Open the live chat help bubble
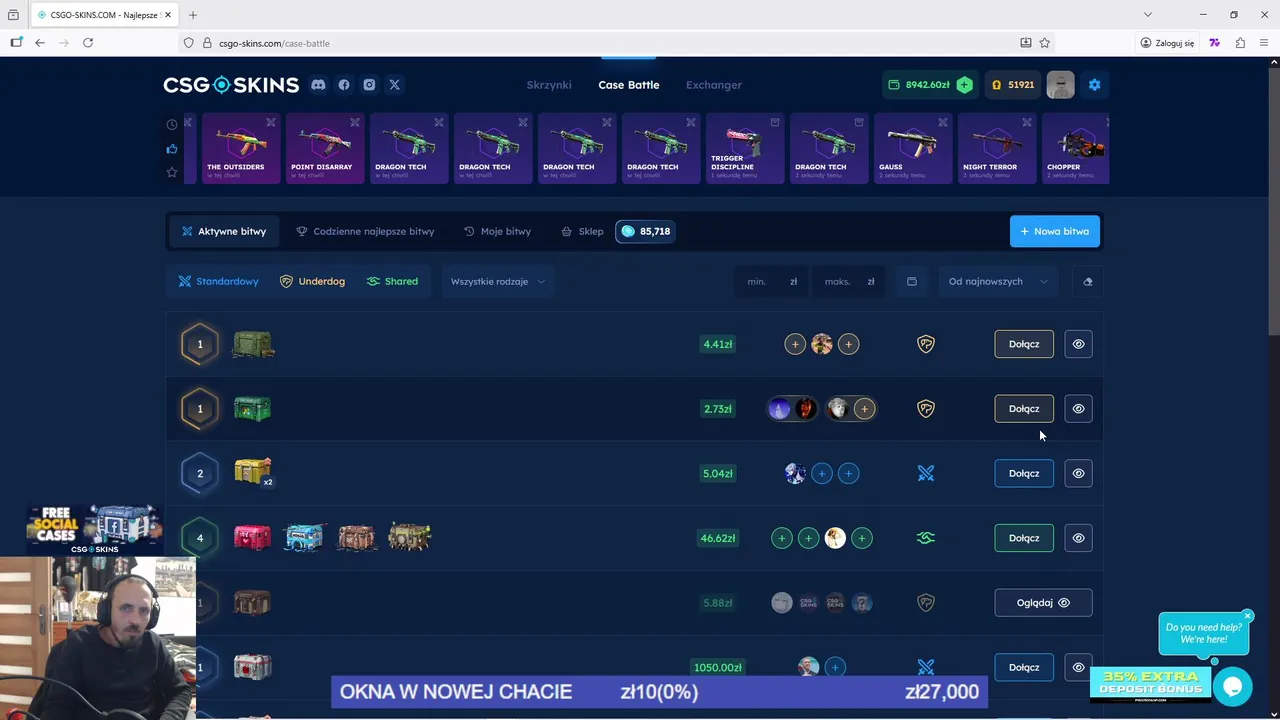This screenshot has width=1280, height=720. (x=1232, y=687)
